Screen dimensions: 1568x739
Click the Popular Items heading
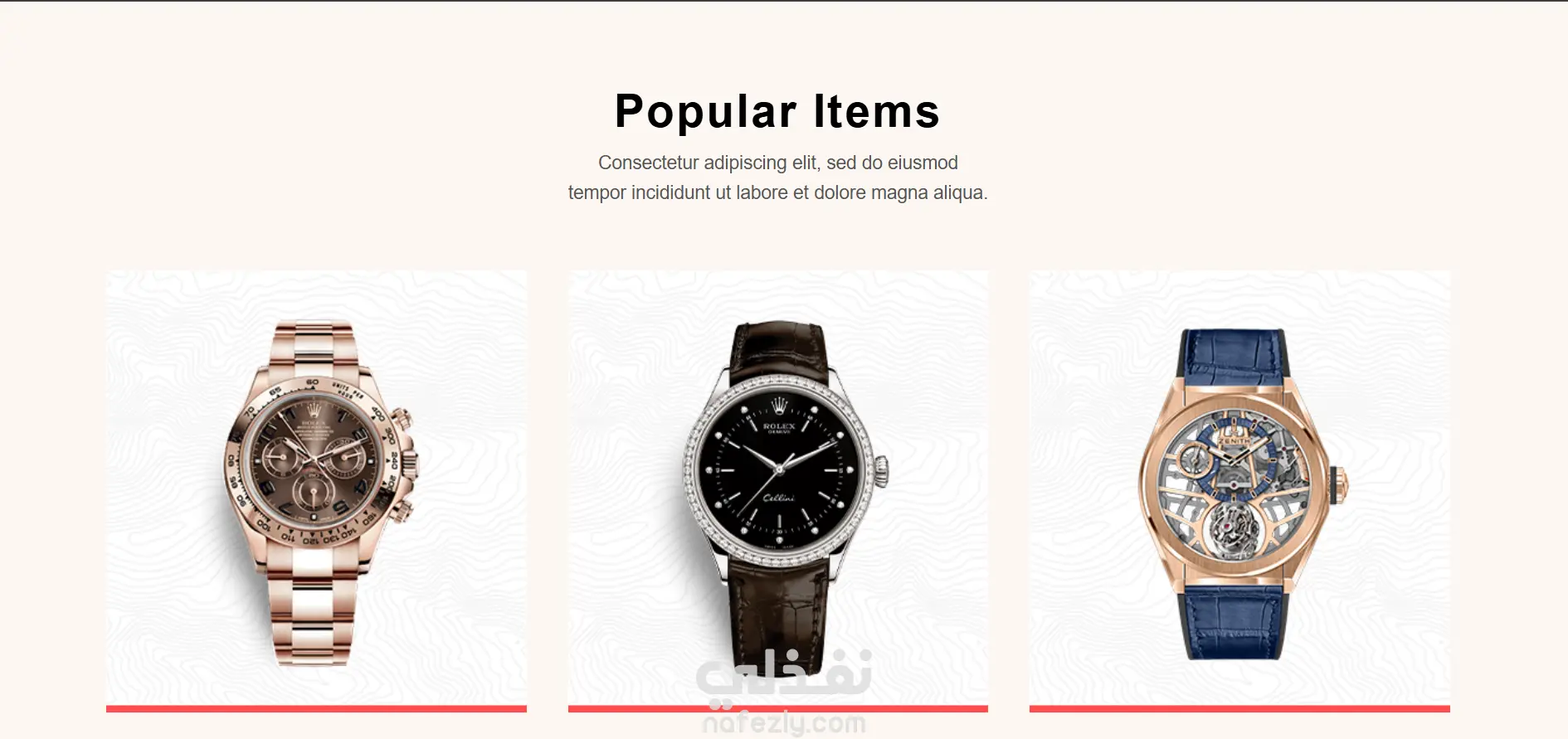pyautogui.click(x=777, y=111)
